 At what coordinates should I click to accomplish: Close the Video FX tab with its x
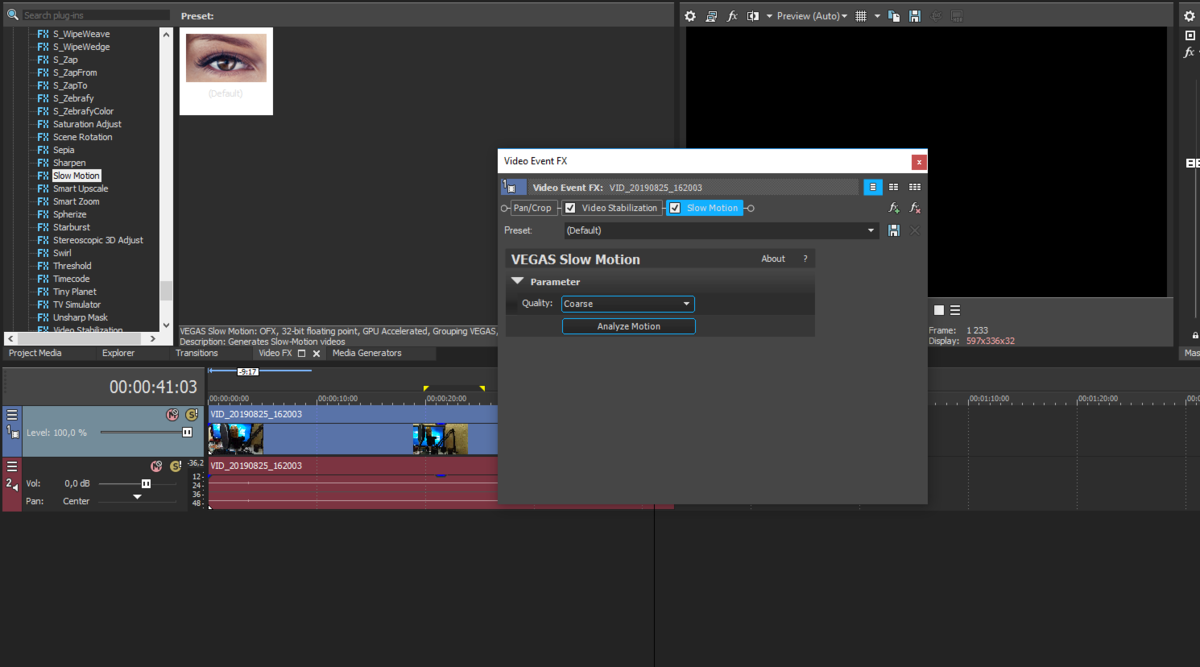317,353
